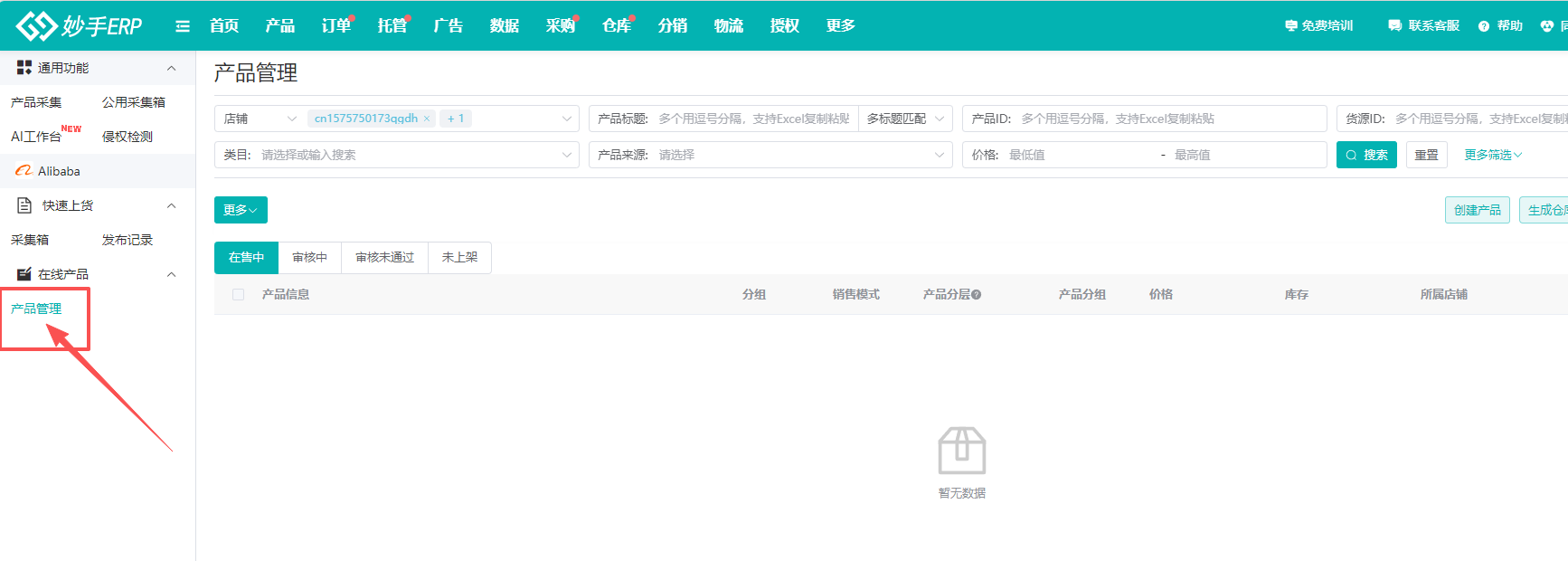Open the 订单 top menu
1568x561 pixels.
pos(336,26)
